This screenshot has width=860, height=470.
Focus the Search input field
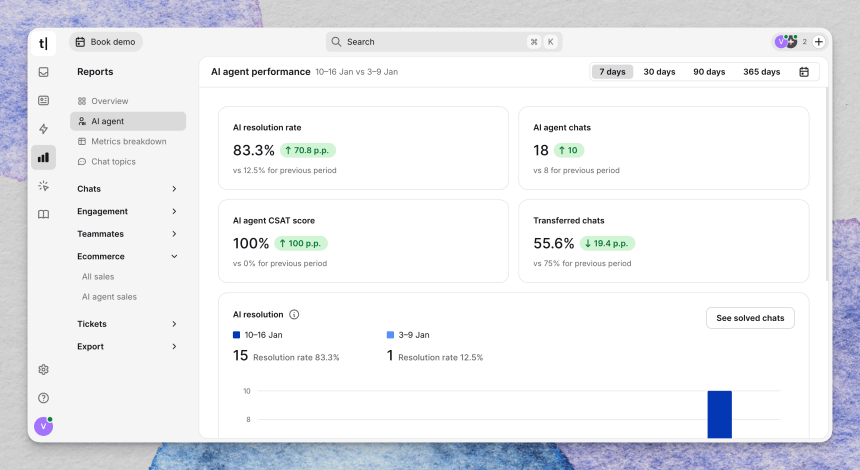point(444,42)
